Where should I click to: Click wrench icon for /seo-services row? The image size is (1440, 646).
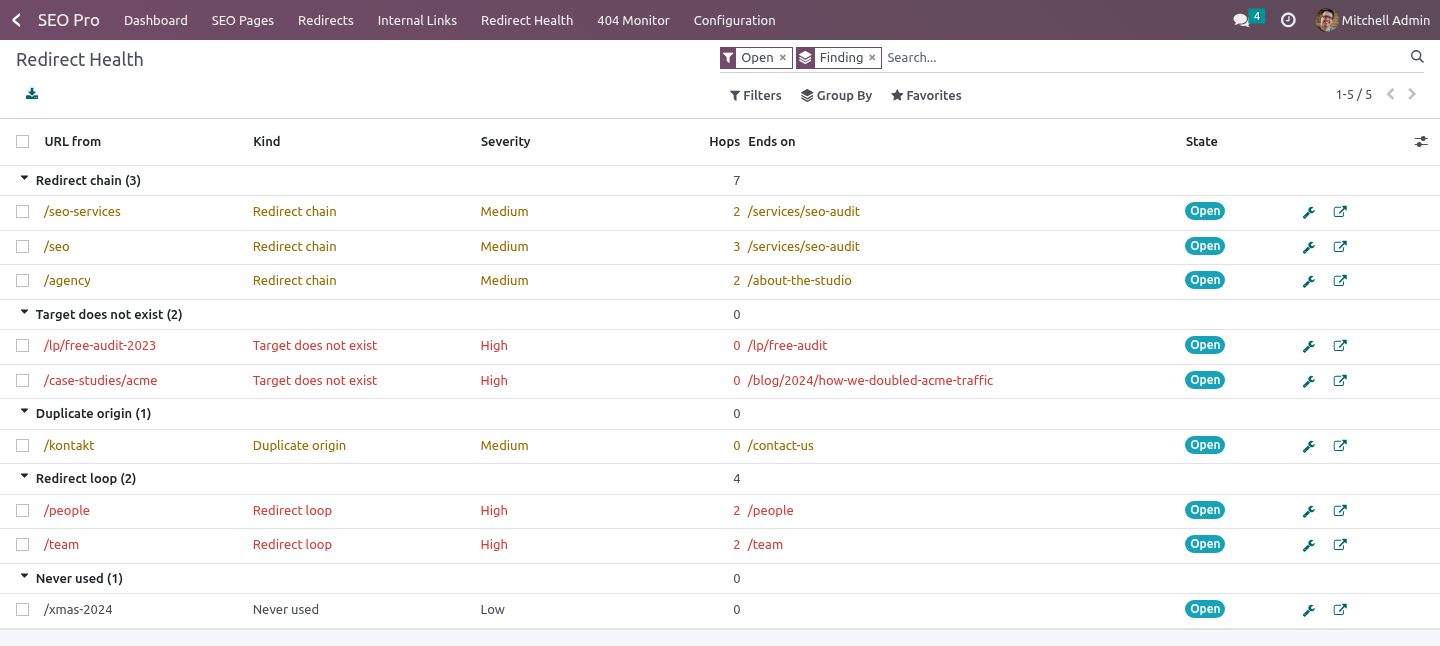[x=1308, y=212]
